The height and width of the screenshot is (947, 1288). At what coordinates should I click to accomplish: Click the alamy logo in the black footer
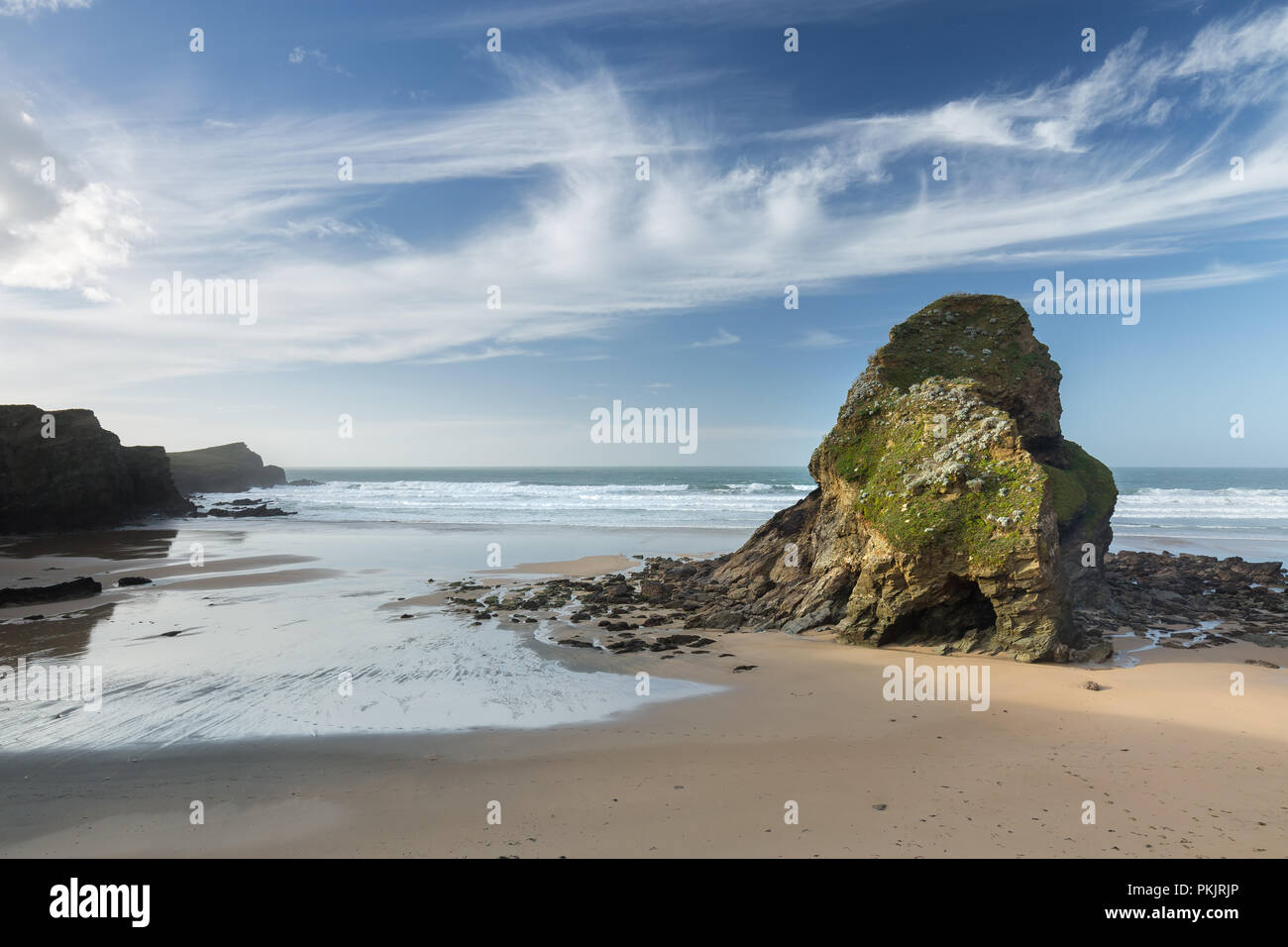click(x=100, y=901)
